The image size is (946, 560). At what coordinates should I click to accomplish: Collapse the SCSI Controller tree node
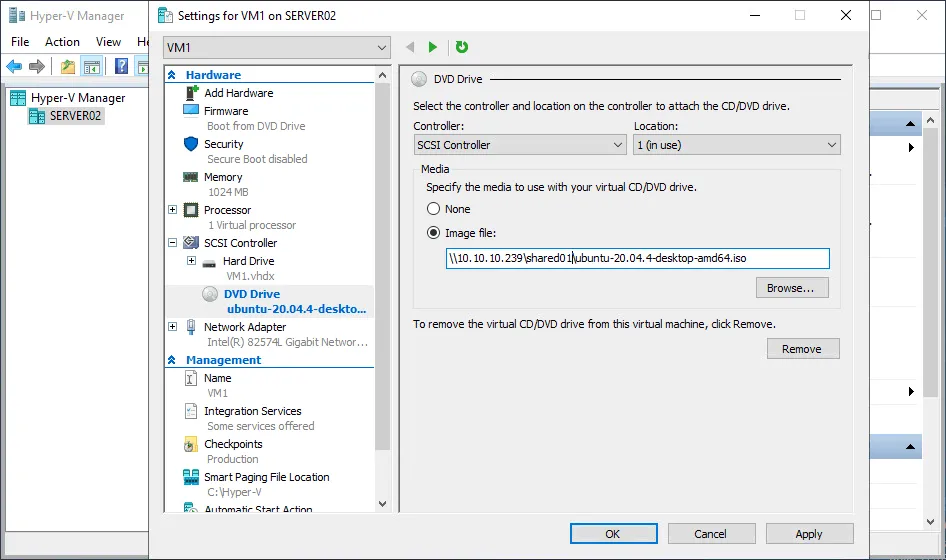(x=173, y=243)
